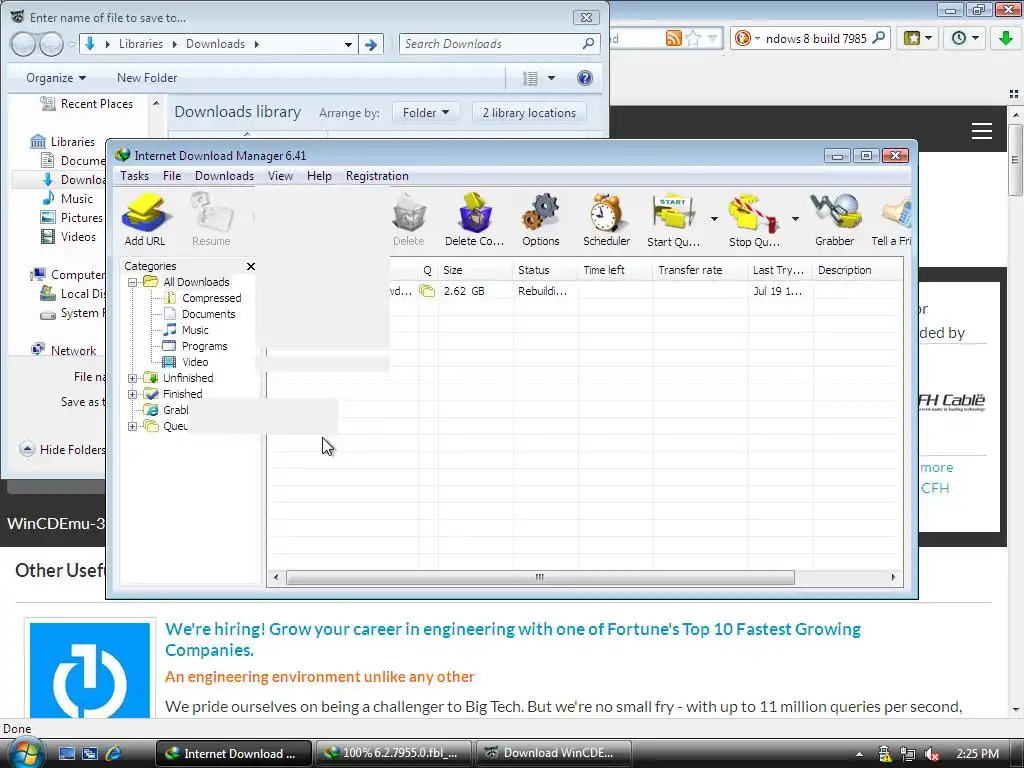
Task: Click 2 library locations button
Action: coord(529,113)
